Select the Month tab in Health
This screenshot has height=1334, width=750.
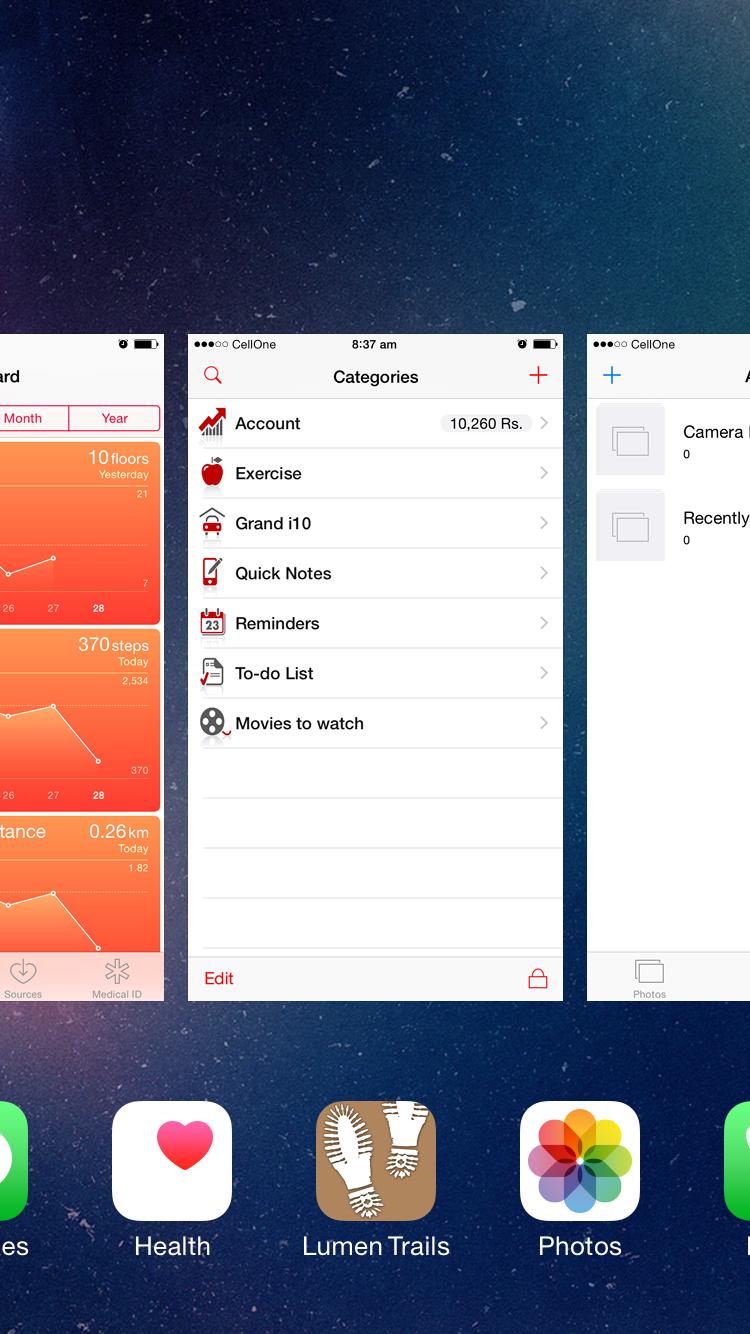33,418
